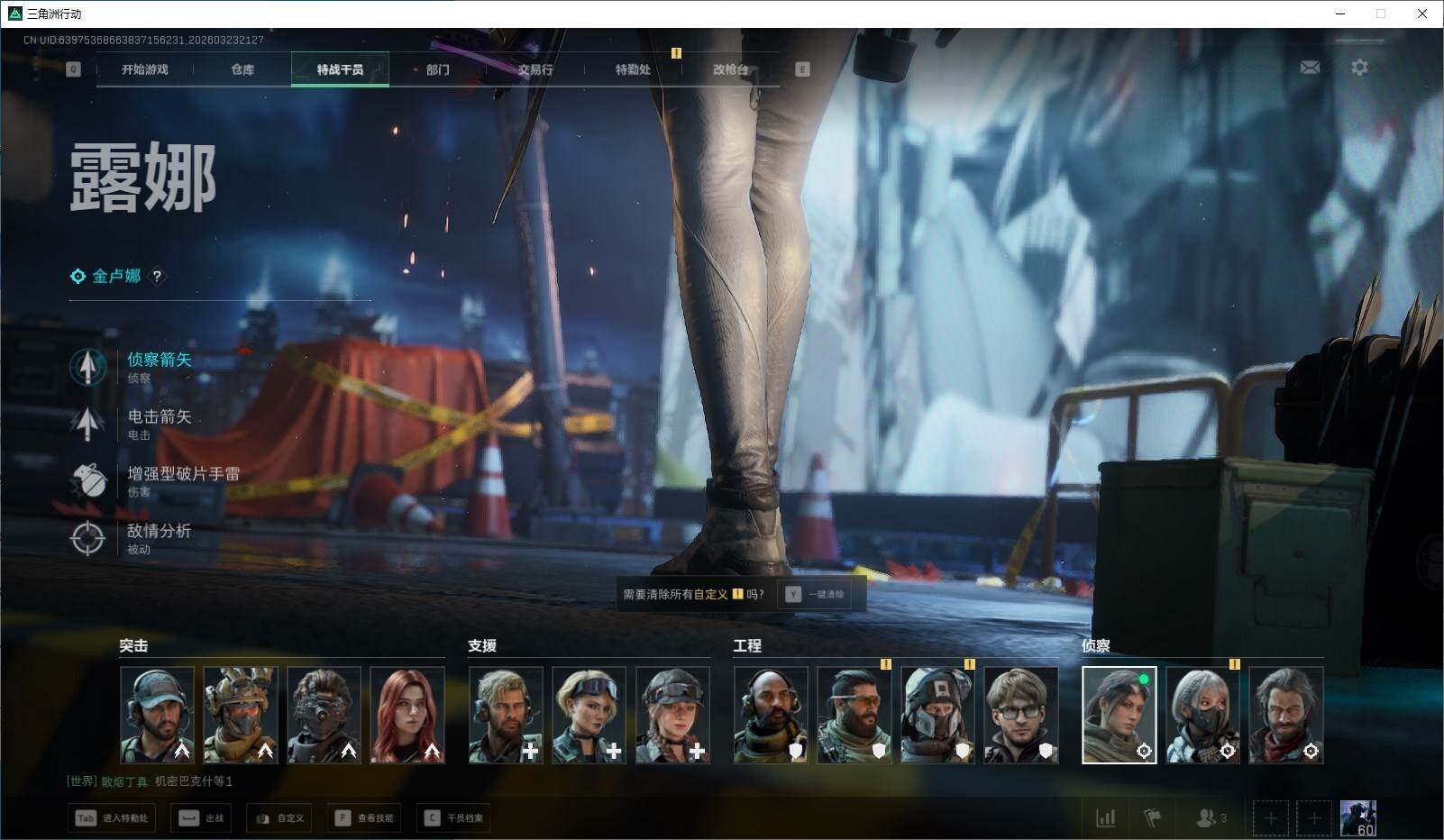
Task: Open the settings gear icon
Action: click(x=1359, y=68)
